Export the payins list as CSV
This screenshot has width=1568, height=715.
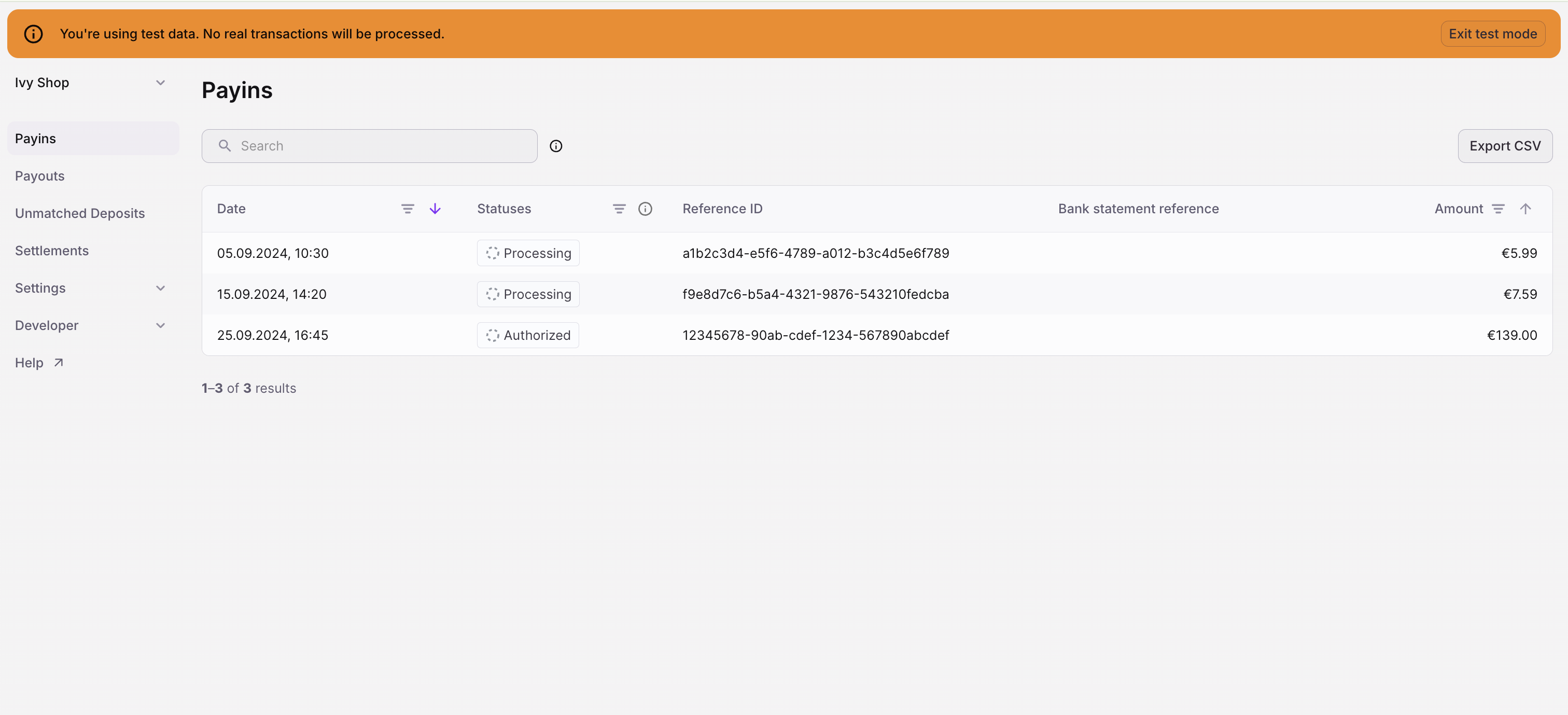click(x=1505, y=146)
